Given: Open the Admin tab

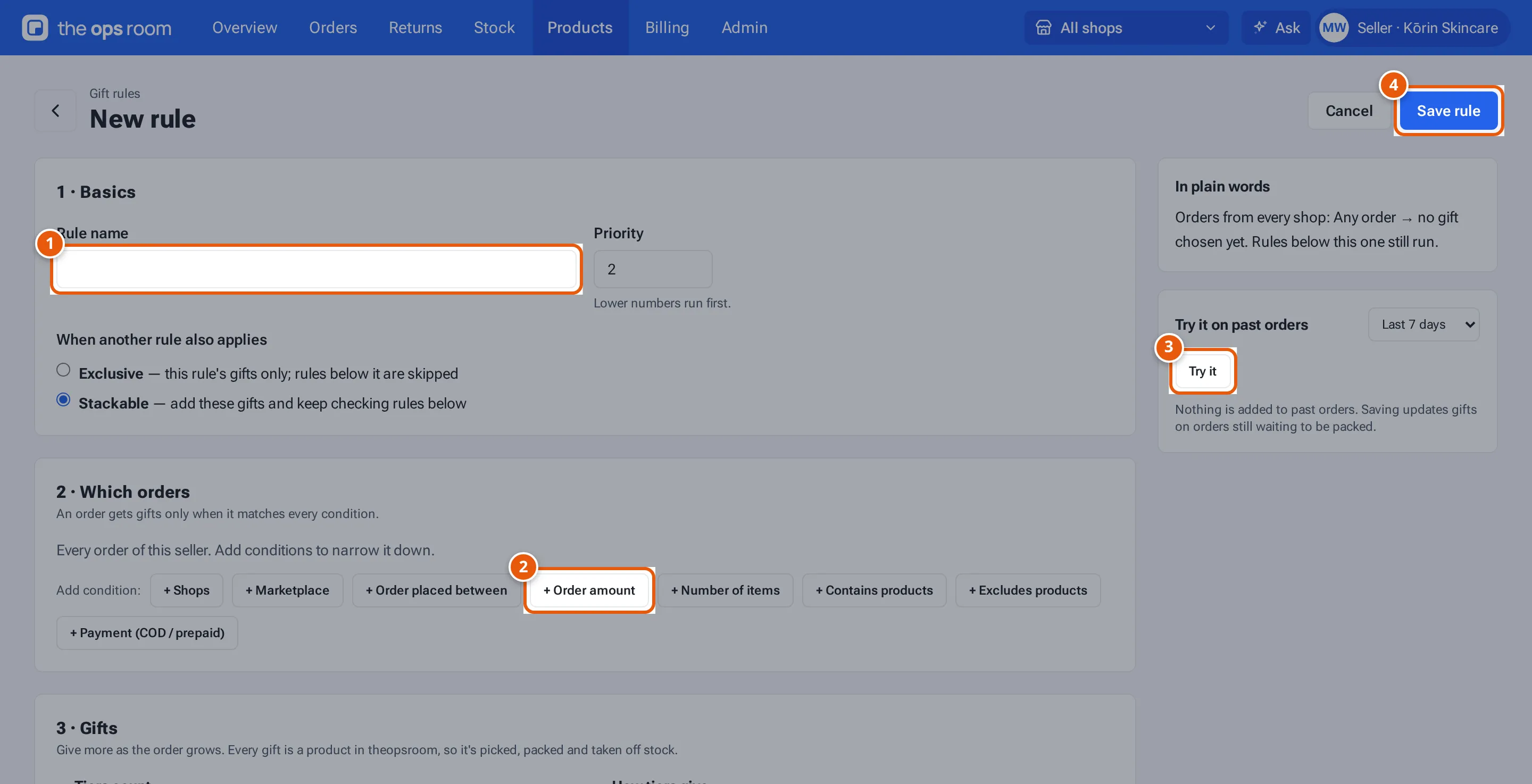Looking at the screenshot, I should 744,28.
